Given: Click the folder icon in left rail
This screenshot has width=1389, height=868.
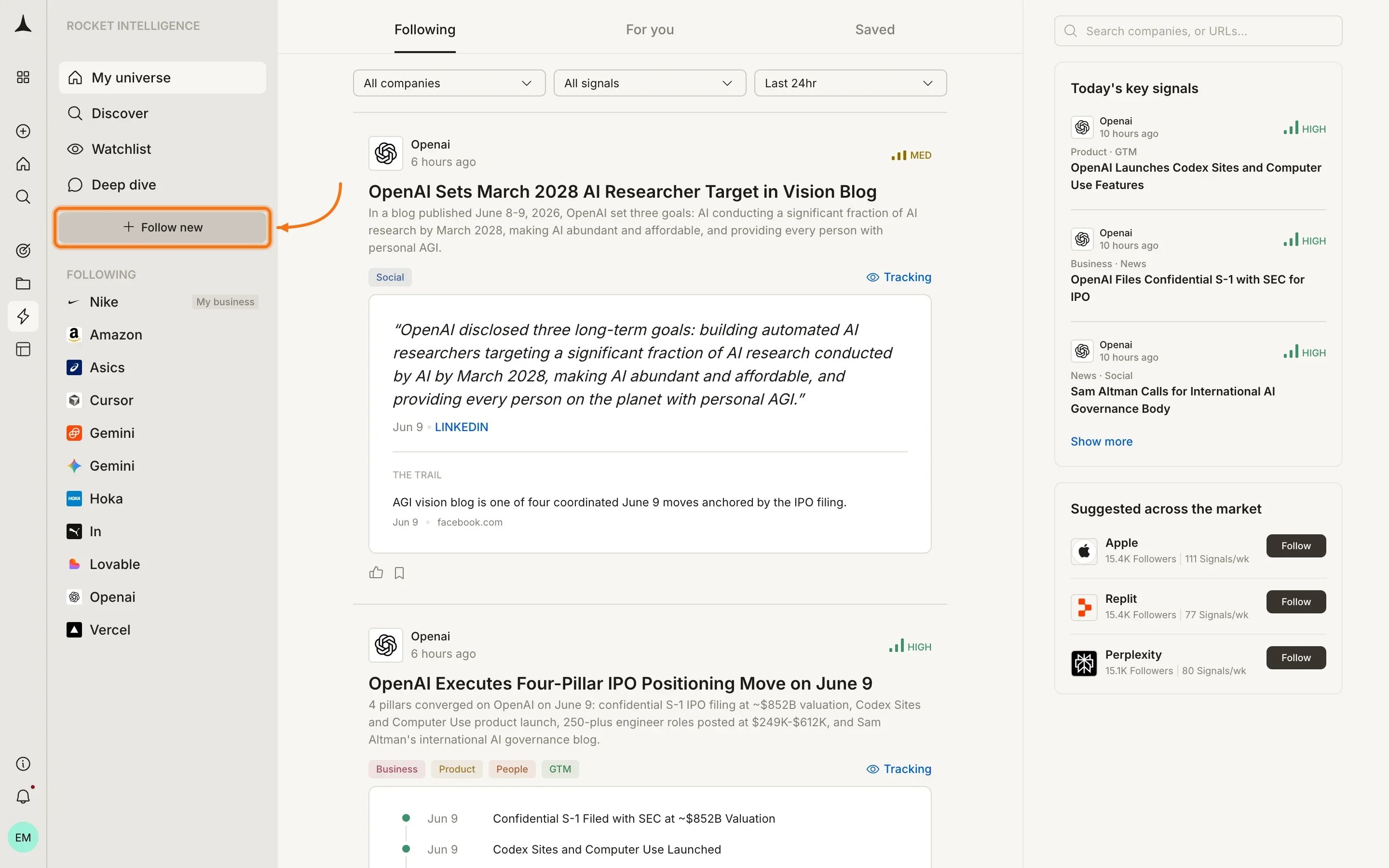Looking at the screenshot, I should [x=23, y=284].
